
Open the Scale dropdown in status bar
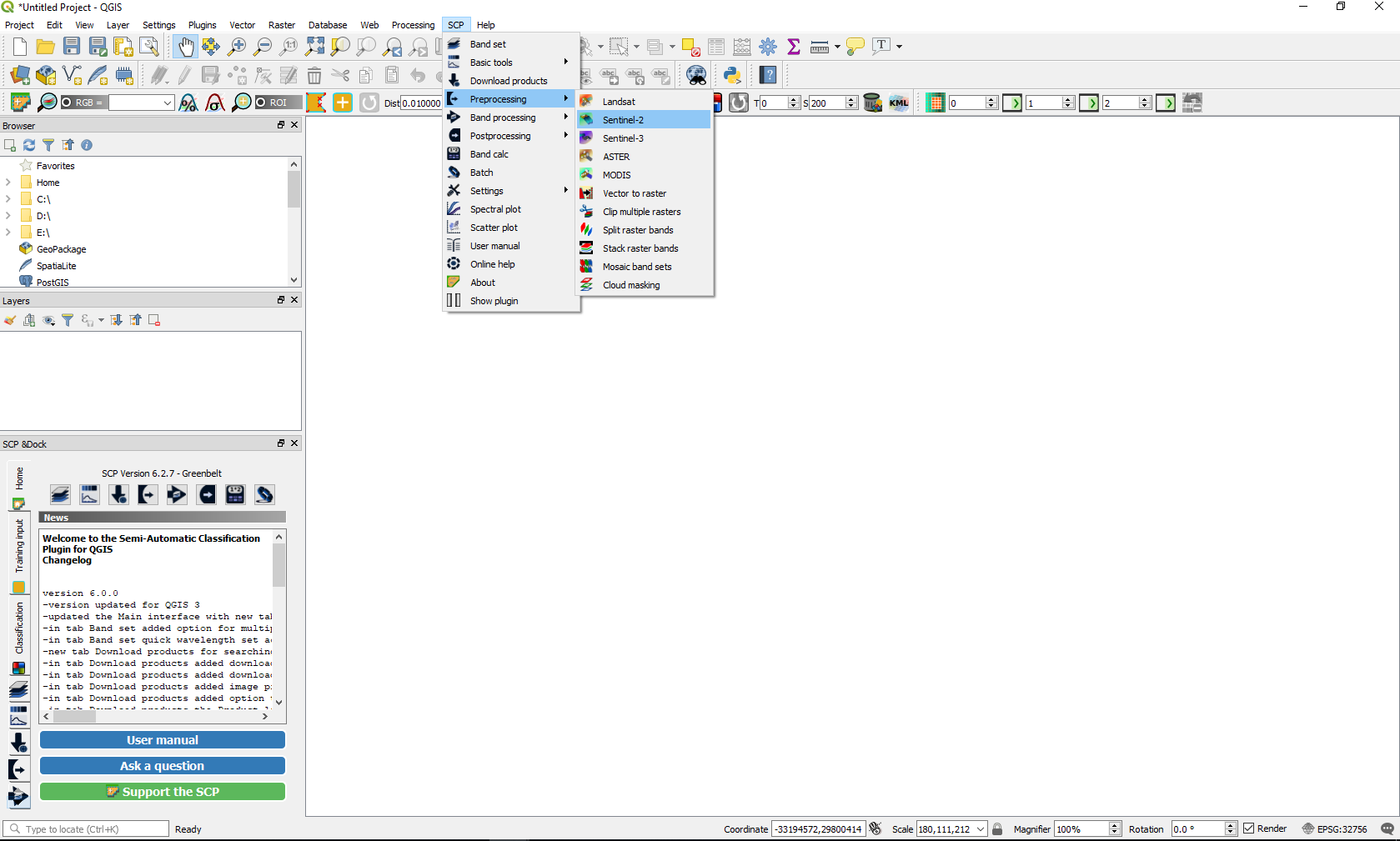pos(981,829)
